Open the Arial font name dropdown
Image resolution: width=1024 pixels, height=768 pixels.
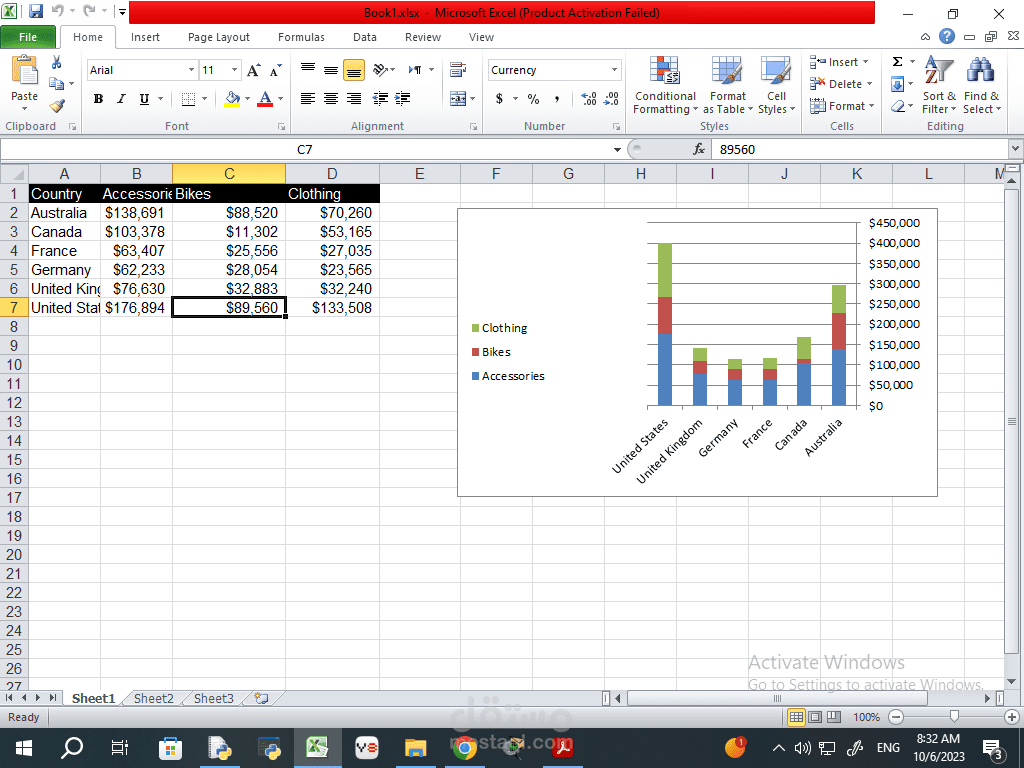(x=191, y=70)
